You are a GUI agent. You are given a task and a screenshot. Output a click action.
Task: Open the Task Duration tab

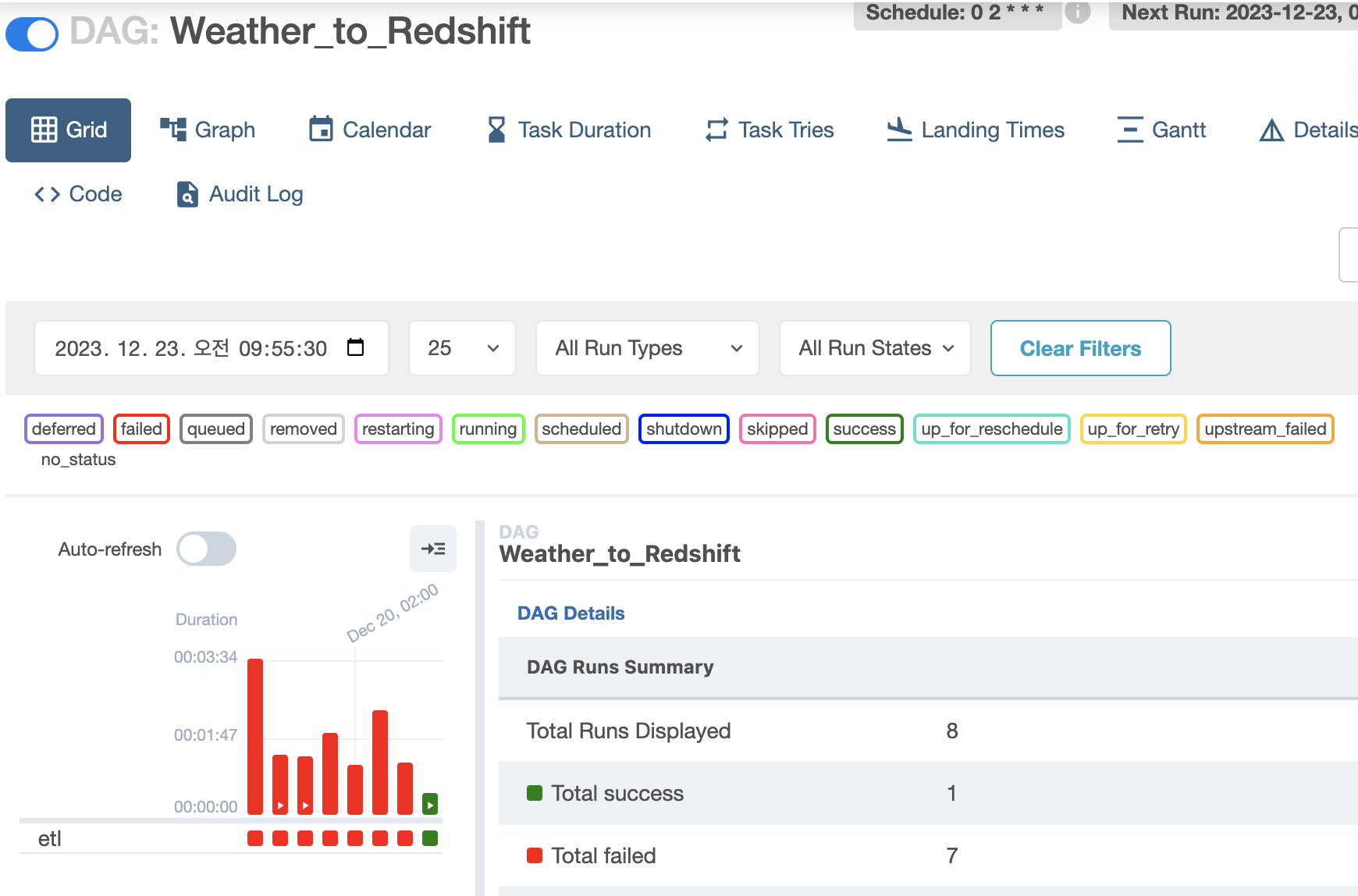[x=568, y=130]
